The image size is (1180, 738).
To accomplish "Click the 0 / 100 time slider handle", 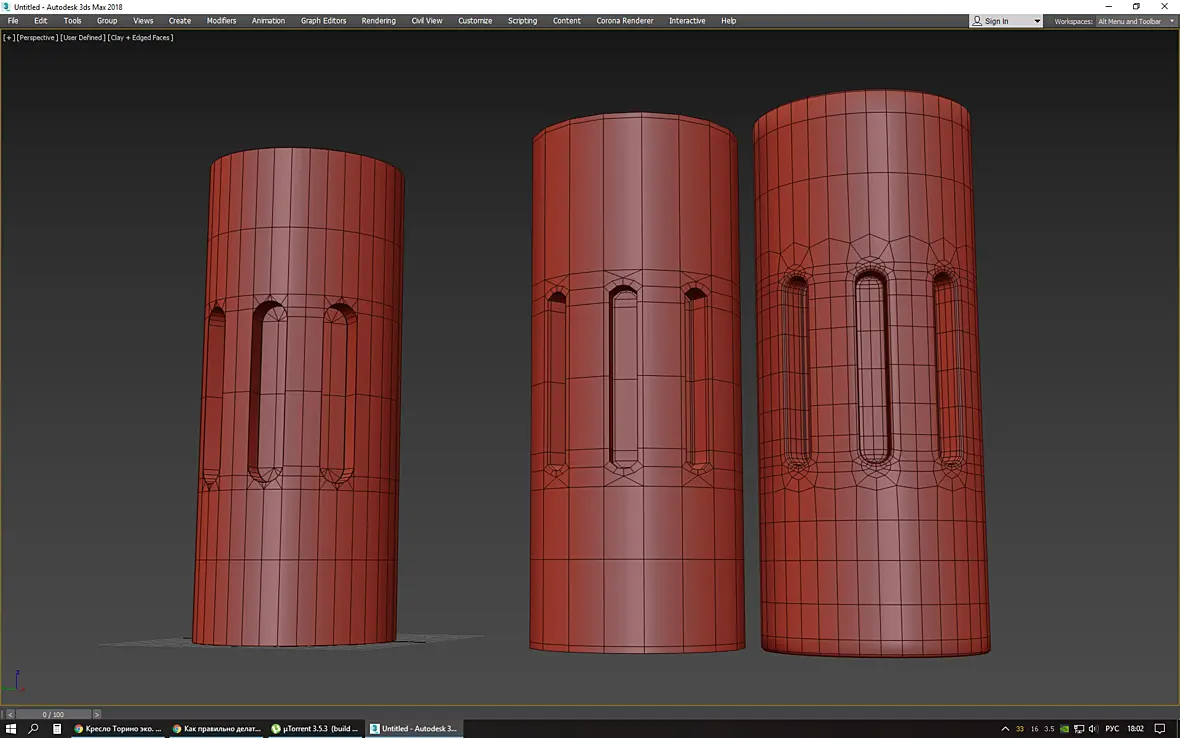I will click(53, 714).
